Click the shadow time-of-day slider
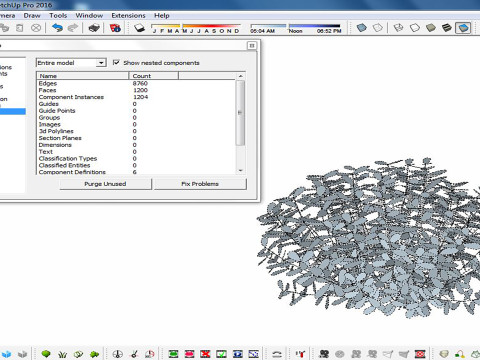This screenshot has height=360, width=480. pos(295,28)
